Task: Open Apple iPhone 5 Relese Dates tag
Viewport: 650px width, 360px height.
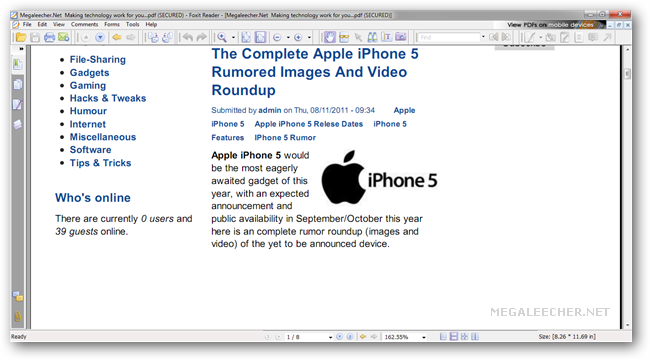Action: [x=309, y=124]
